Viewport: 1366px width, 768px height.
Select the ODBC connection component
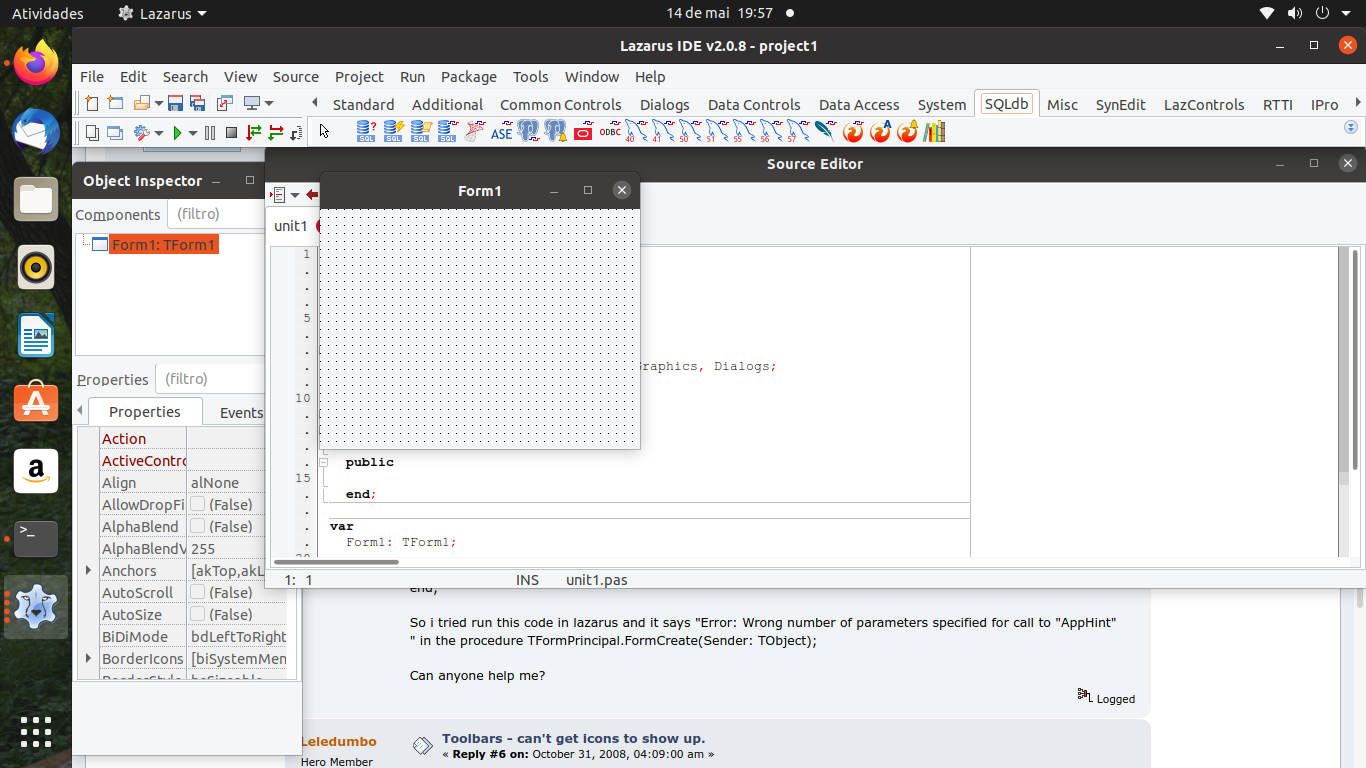610,131
